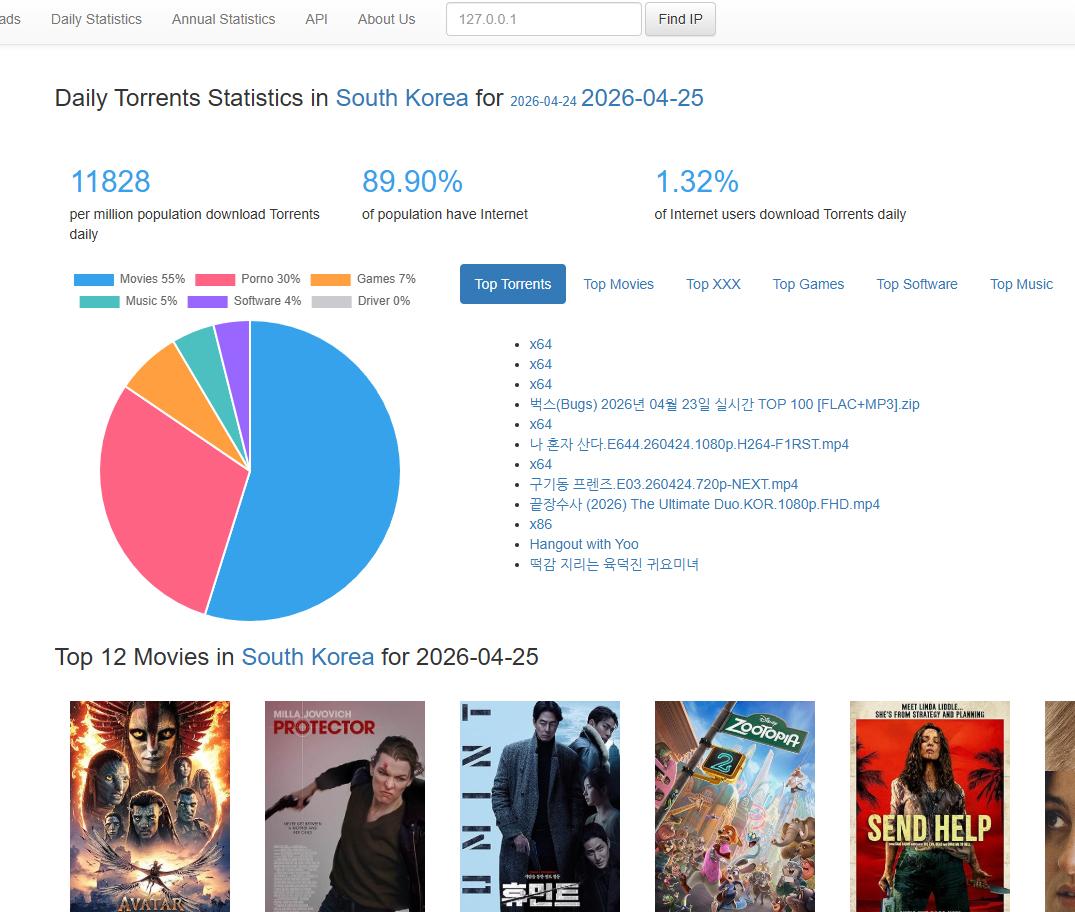The height and width of the screenshot is (912, 1075).
Task: Toggle Movies 55% legend swatch
Action: click(94, 279)
